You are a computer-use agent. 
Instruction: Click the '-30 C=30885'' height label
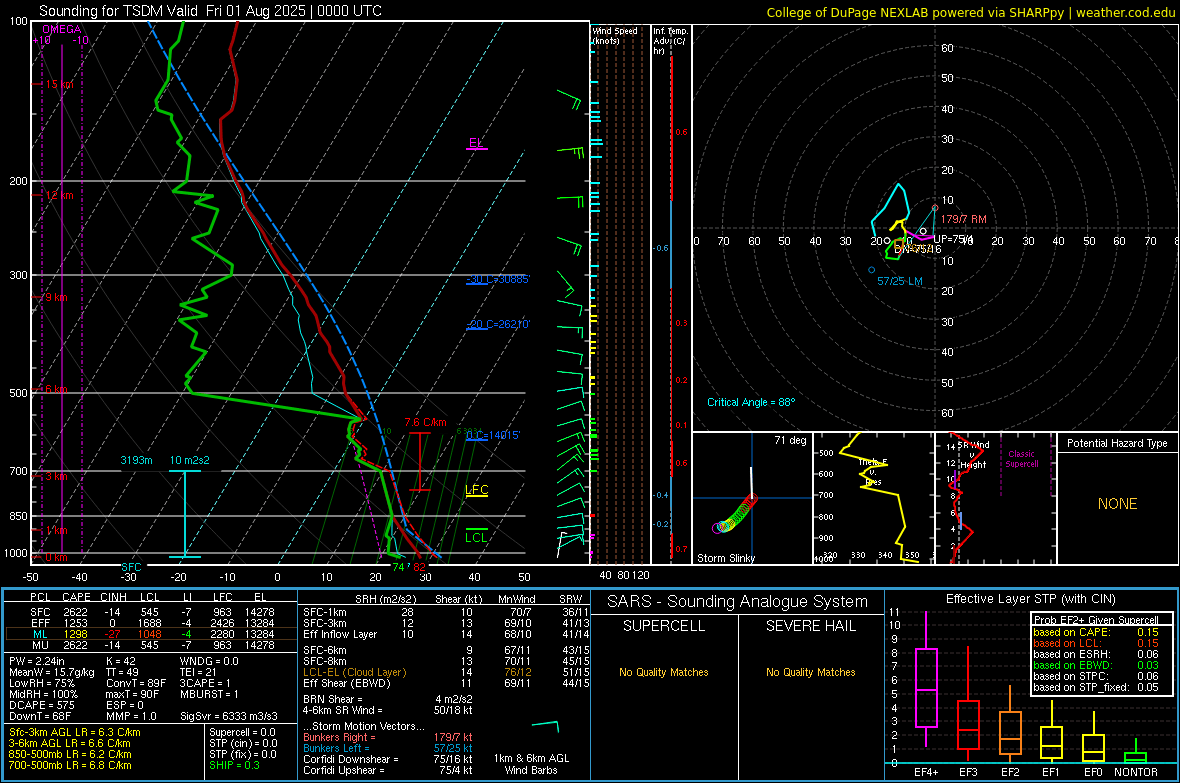[498, 279]
